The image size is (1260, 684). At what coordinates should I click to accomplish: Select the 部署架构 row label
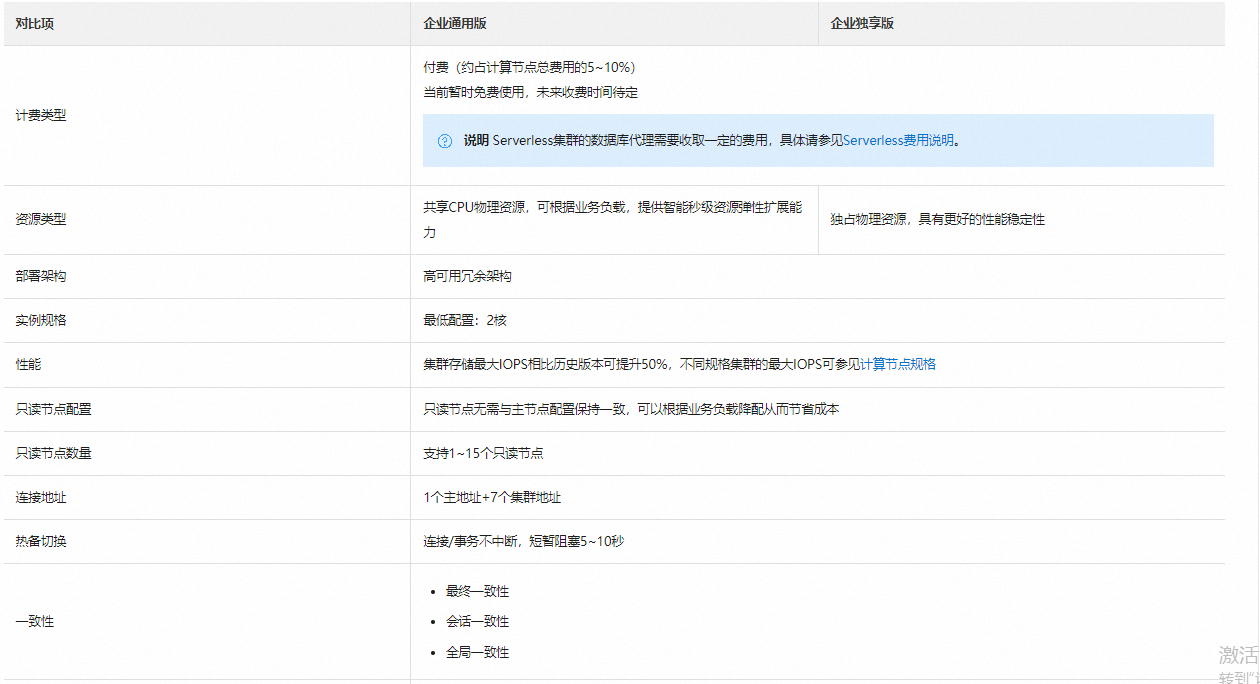[41, 276]
